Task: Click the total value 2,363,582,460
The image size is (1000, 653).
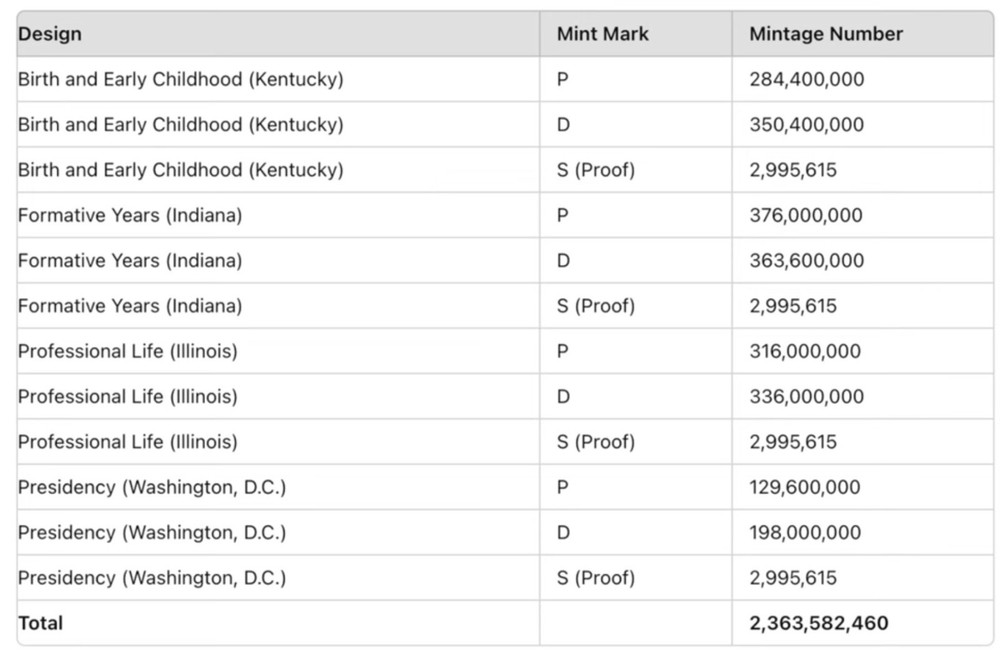Action: click(819, 622)
